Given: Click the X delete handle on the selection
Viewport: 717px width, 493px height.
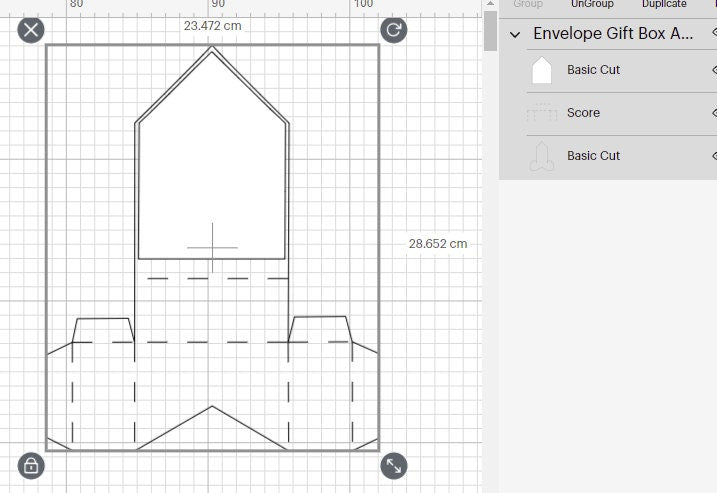Looking at the screenshot, I should (x=31, y=29).
